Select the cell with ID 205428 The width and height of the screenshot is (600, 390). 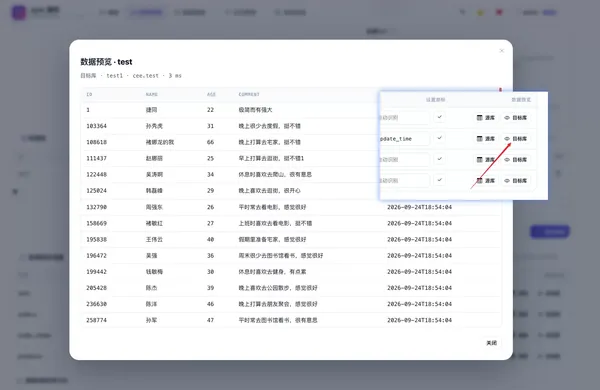pyautogui.click(x=96, y=288)
